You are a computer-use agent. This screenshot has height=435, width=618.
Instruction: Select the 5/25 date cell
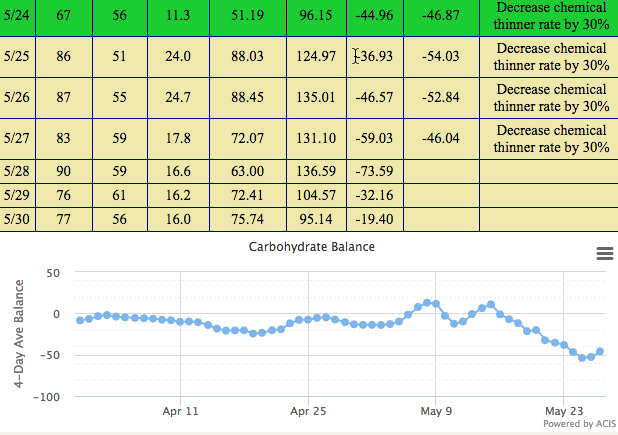16,56
